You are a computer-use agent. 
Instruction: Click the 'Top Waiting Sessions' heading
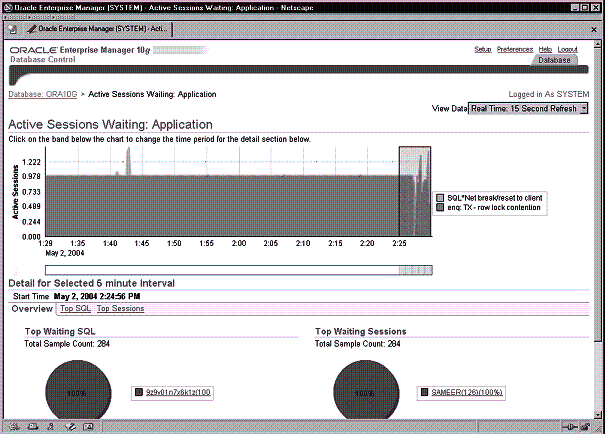361,331
